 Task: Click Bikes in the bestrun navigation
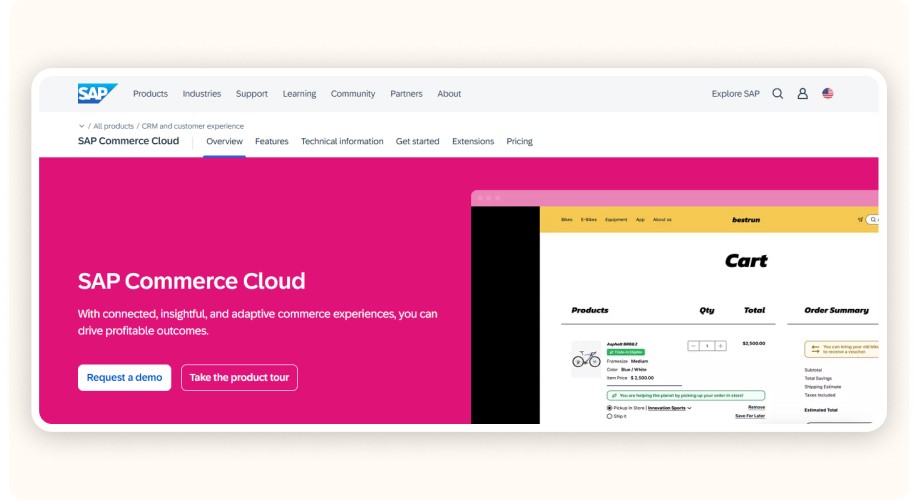point(567,220)
